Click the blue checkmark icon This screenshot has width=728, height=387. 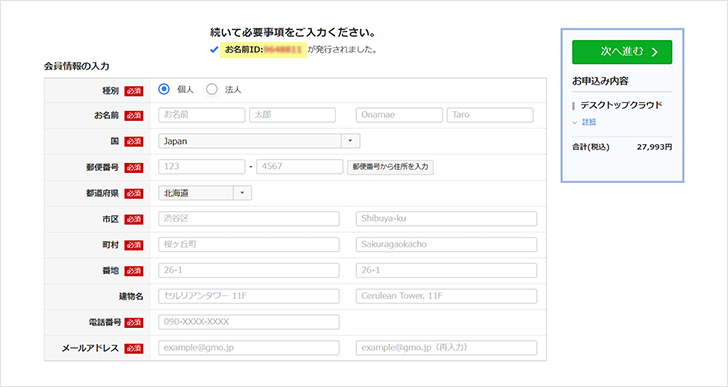pyautogui.click(x=214, y=50)
